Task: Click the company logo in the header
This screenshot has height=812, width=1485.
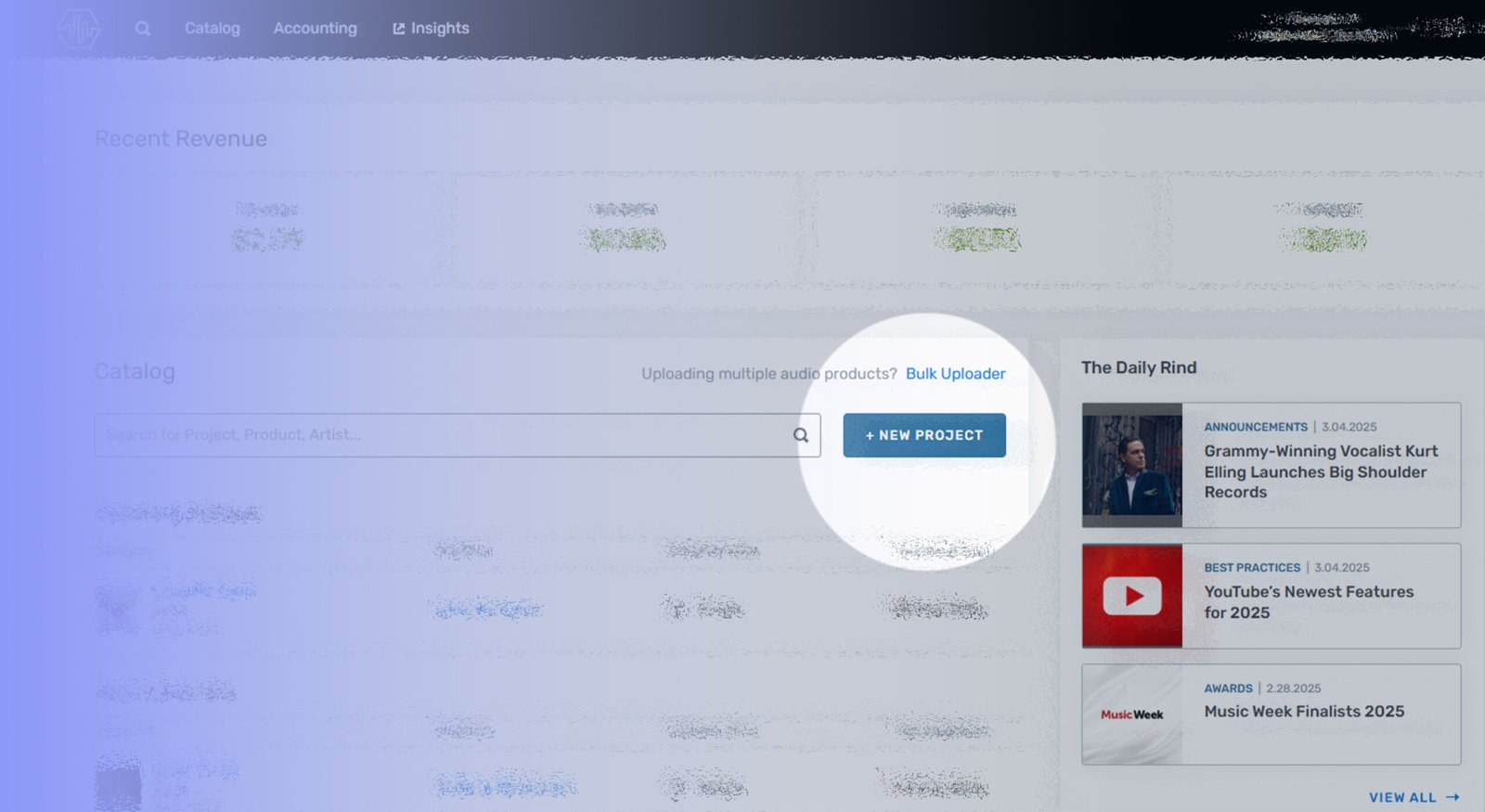Action: (79, 29)
